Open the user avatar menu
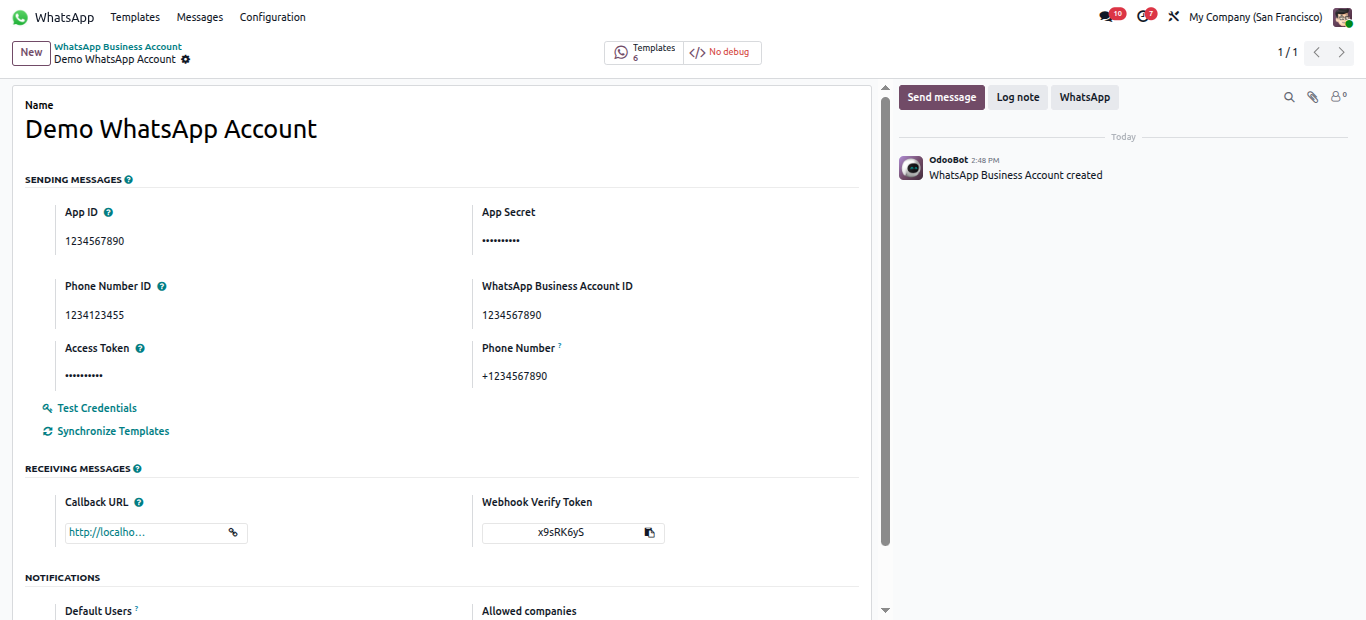Image resolution: width=1366 pixels, height=620 pixels. coord(1342,17)
